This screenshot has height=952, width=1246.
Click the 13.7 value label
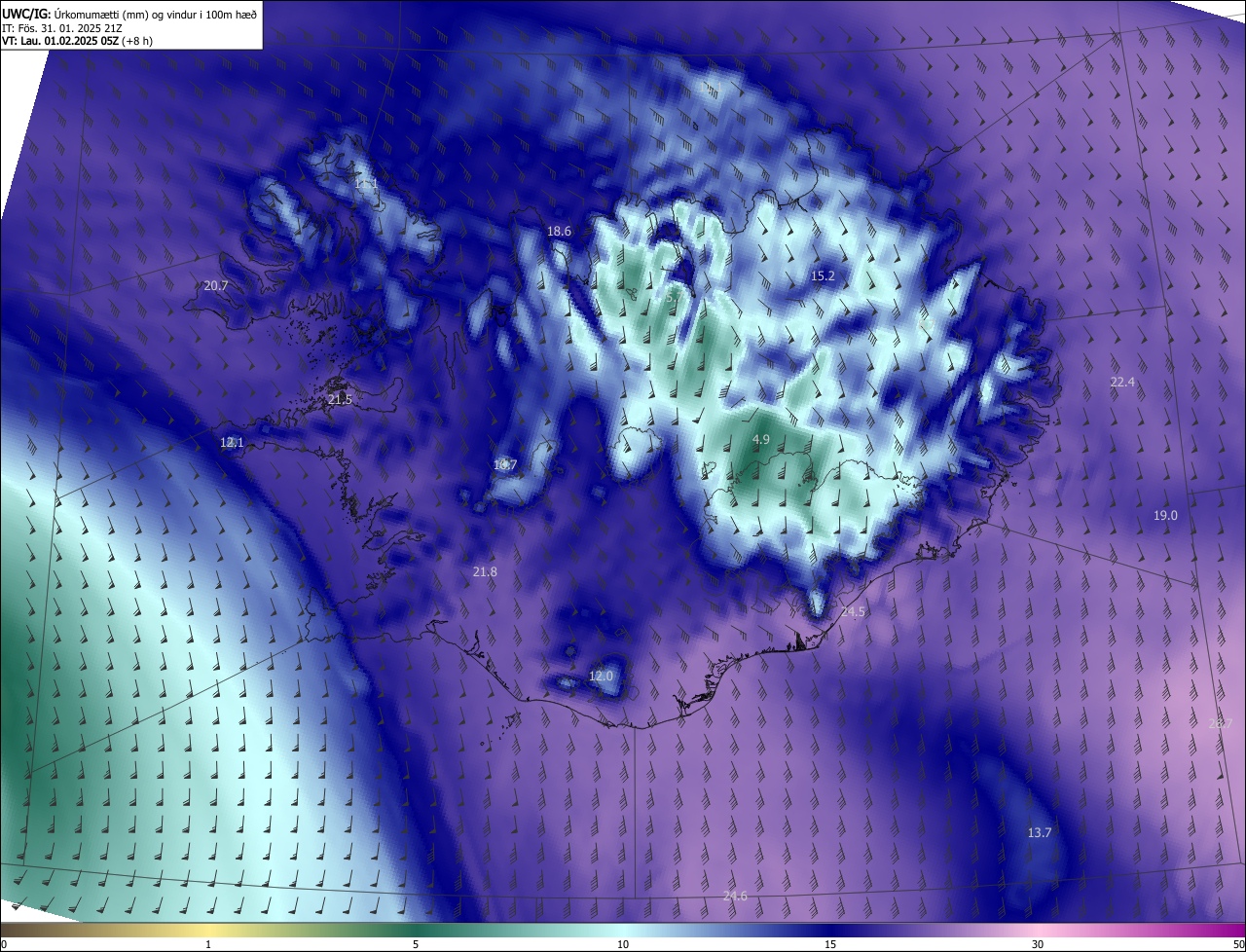1040,833
